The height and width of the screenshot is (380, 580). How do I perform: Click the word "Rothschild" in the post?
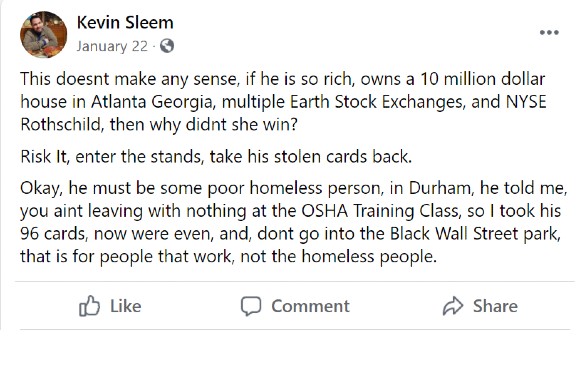pos(61,124)
